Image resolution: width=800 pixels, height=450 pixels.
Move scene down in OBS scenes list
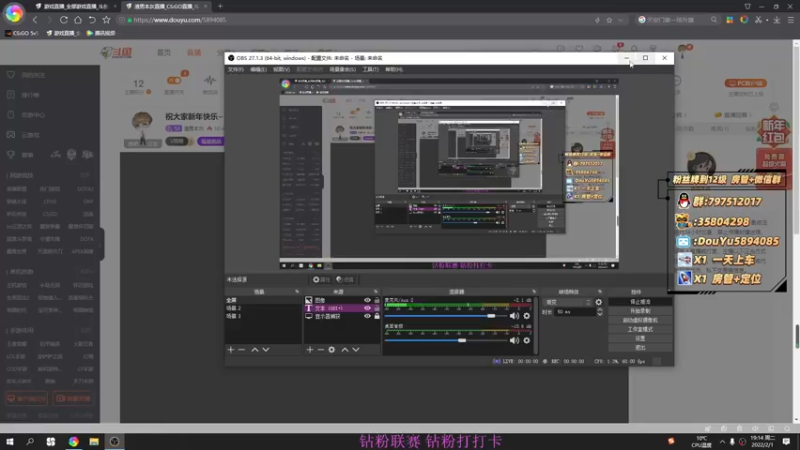[266, 350]
